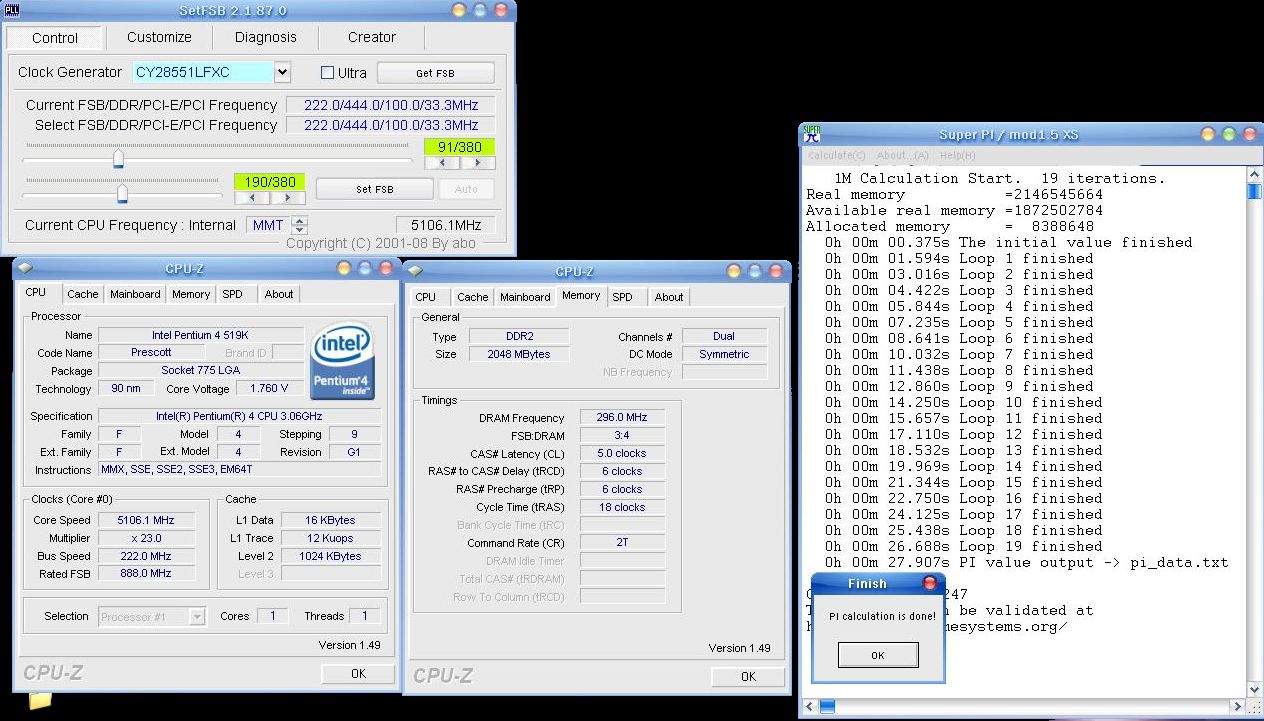Open the About...(A) menu in Super PI
The height and width of the screenshot is (721, 1264).
point(902,155)
